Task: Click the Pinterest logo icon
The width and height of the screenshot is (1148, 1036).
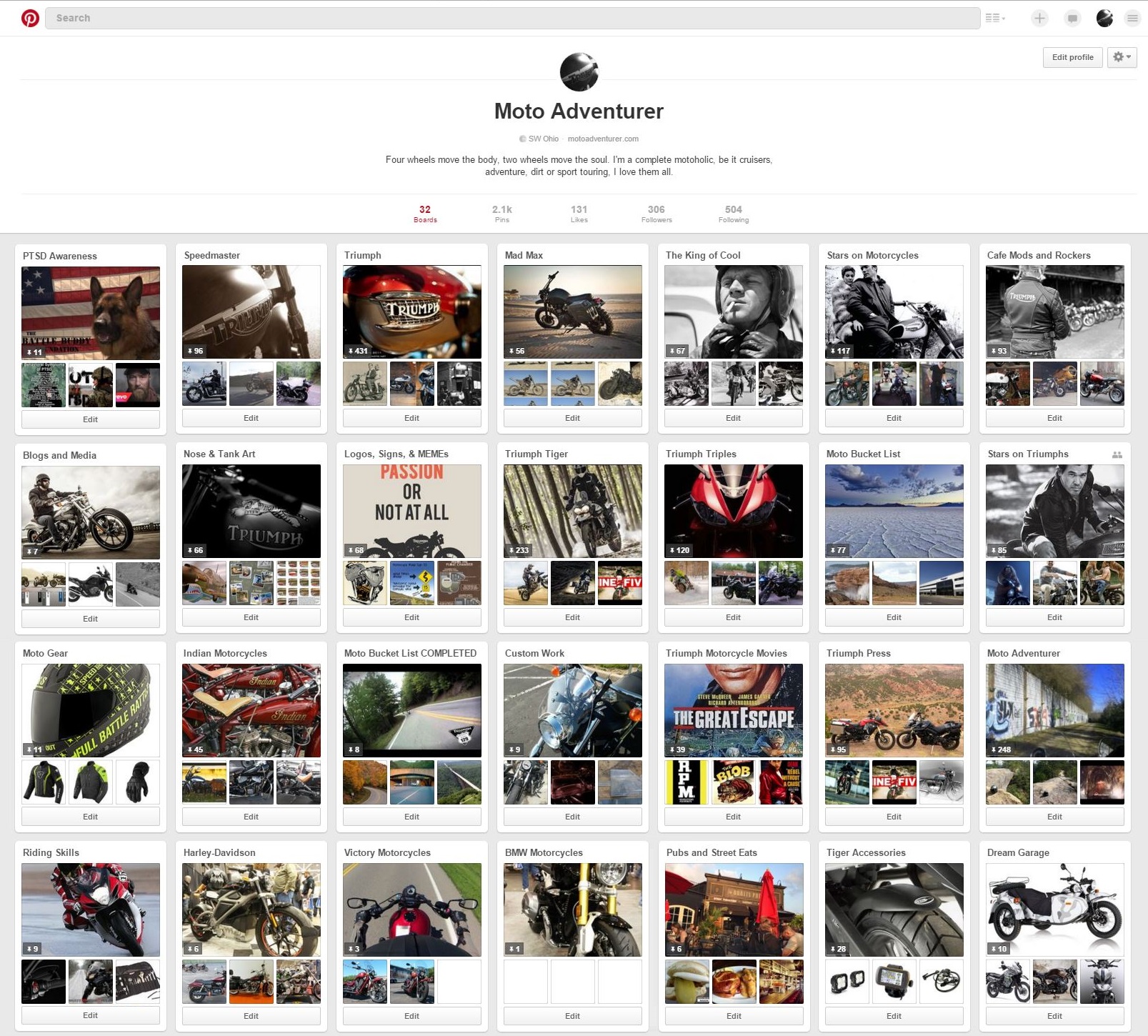Action: pos(30,18)
